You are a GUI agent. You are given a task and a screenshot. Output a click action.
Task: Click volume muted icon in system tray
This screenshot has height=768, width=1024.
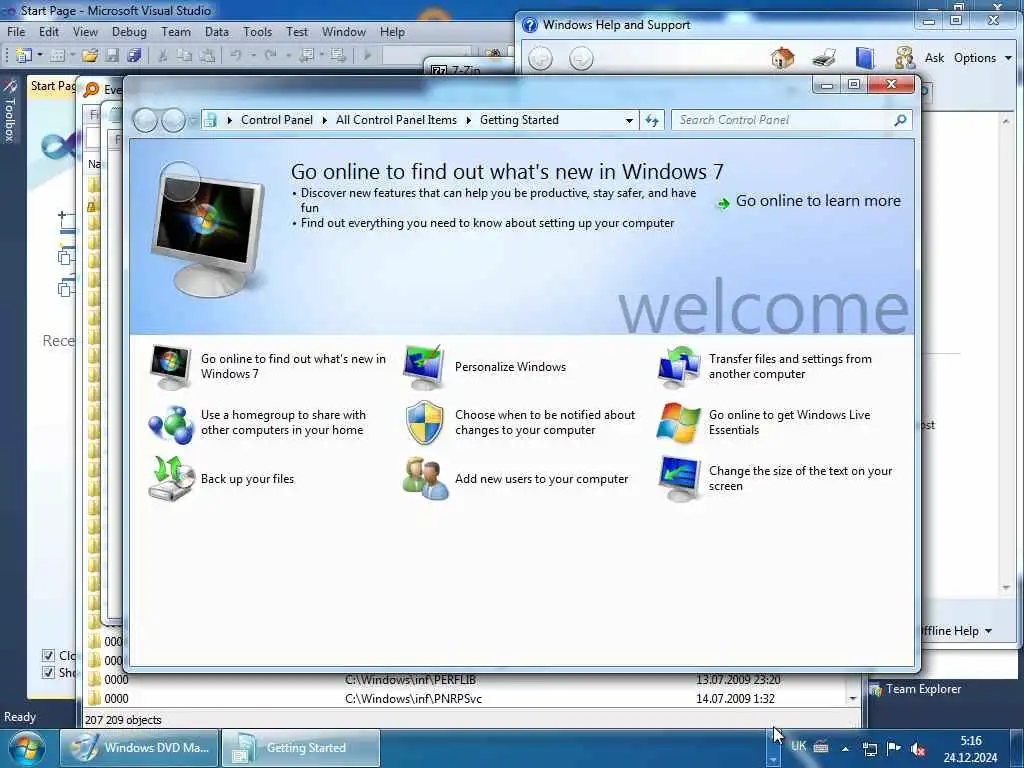[918, 749]
